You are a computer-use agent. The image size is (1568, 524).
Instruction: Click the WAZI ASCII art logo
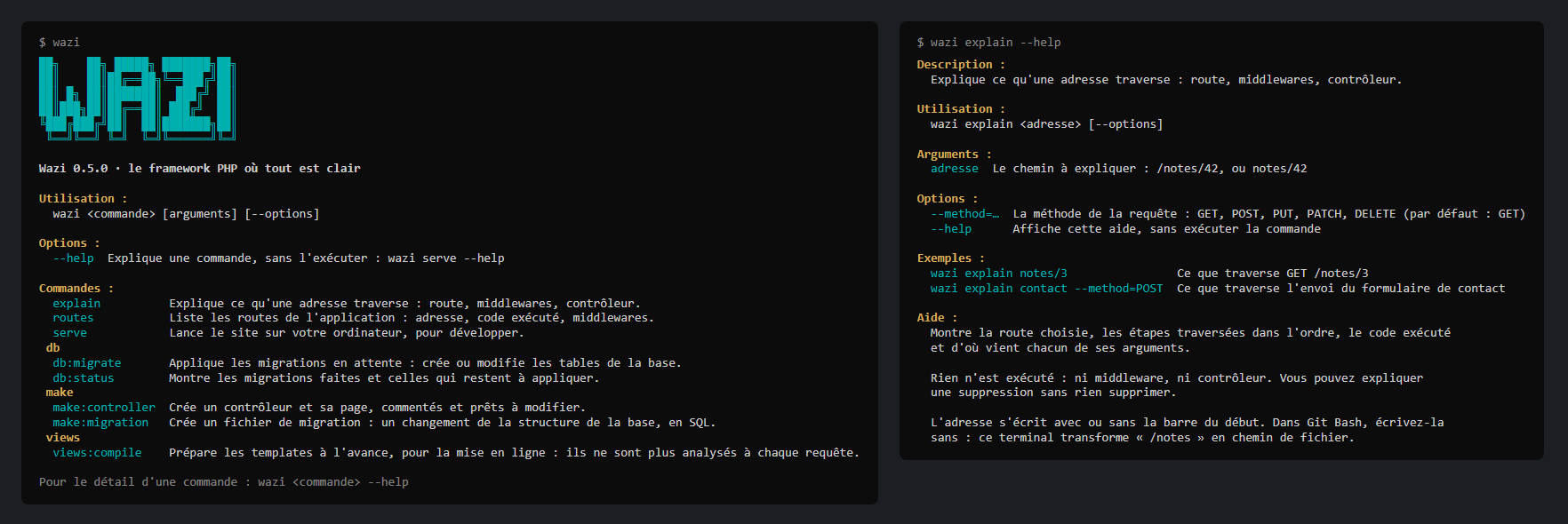coord(138,99)
